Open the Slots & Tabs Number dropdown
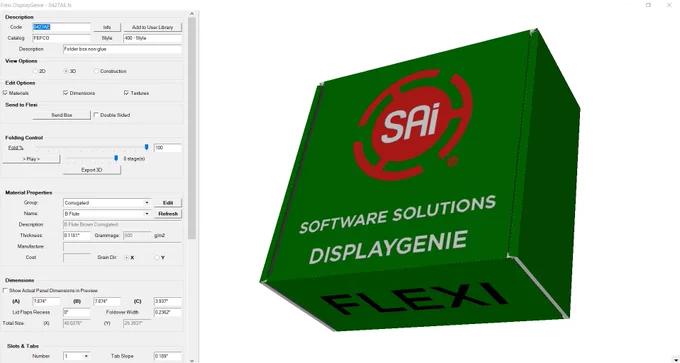 click(x=86, y=356)
